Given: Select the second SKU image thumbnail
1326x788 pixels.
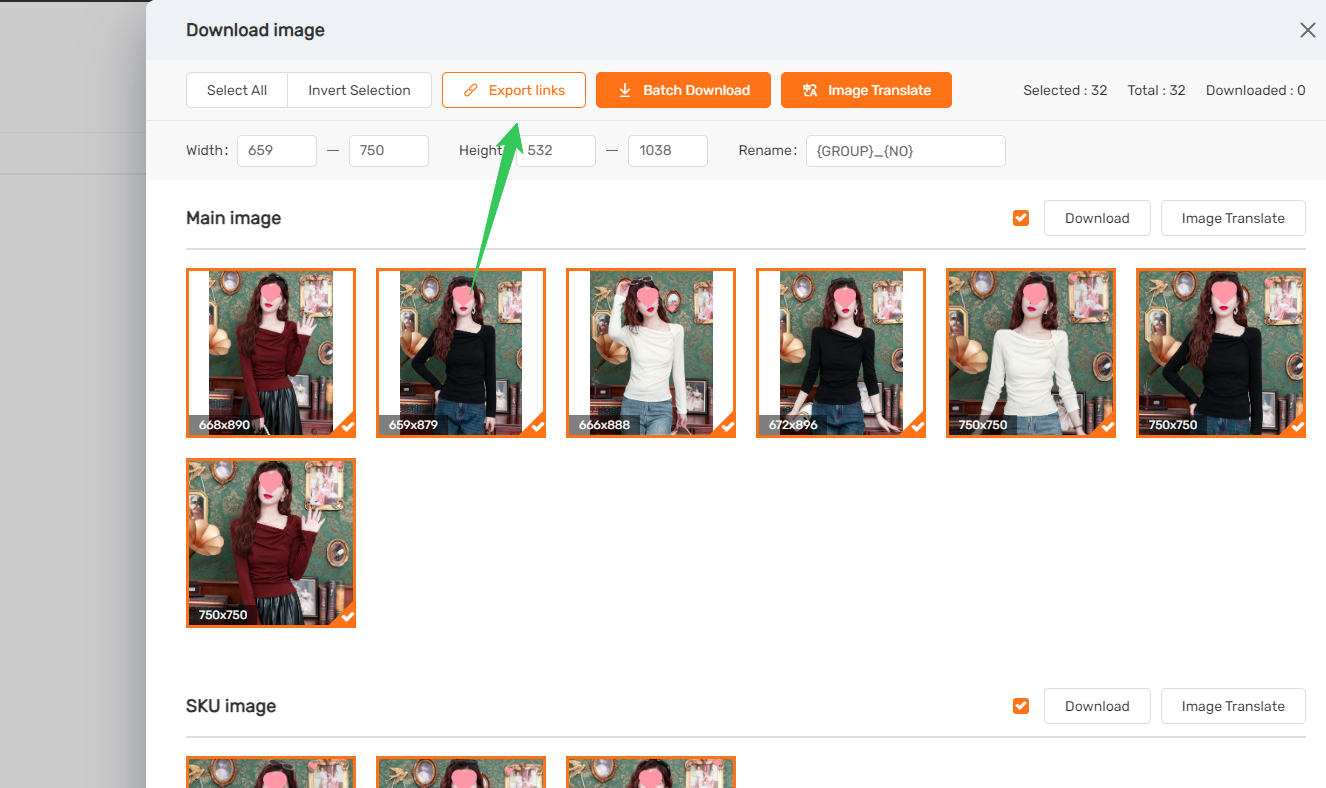Looking at the screenshot, I should point(461,772).
